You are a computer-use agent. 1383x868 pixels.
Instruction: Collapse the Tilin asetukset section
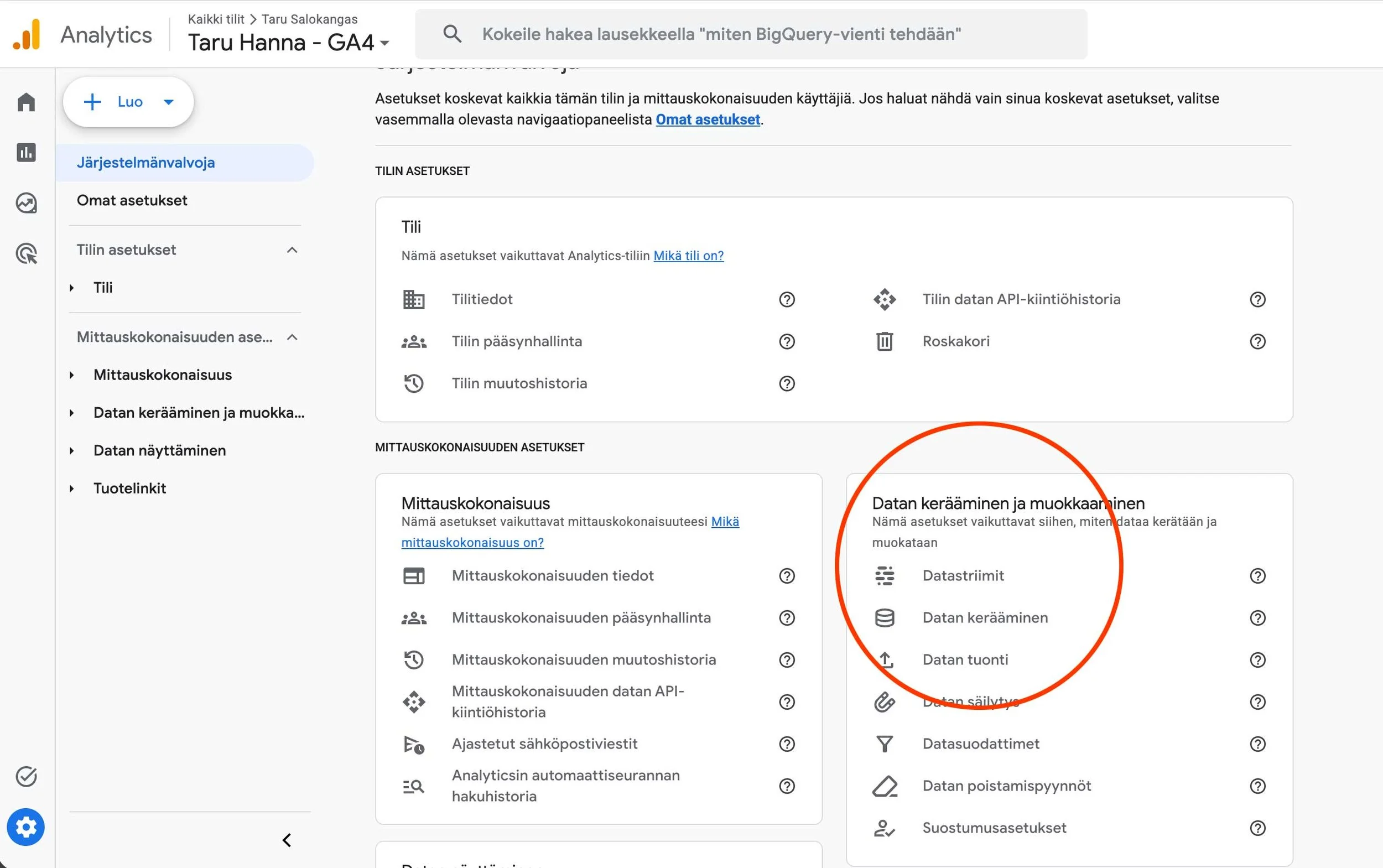pyautogui.click(x=292, y=250)
